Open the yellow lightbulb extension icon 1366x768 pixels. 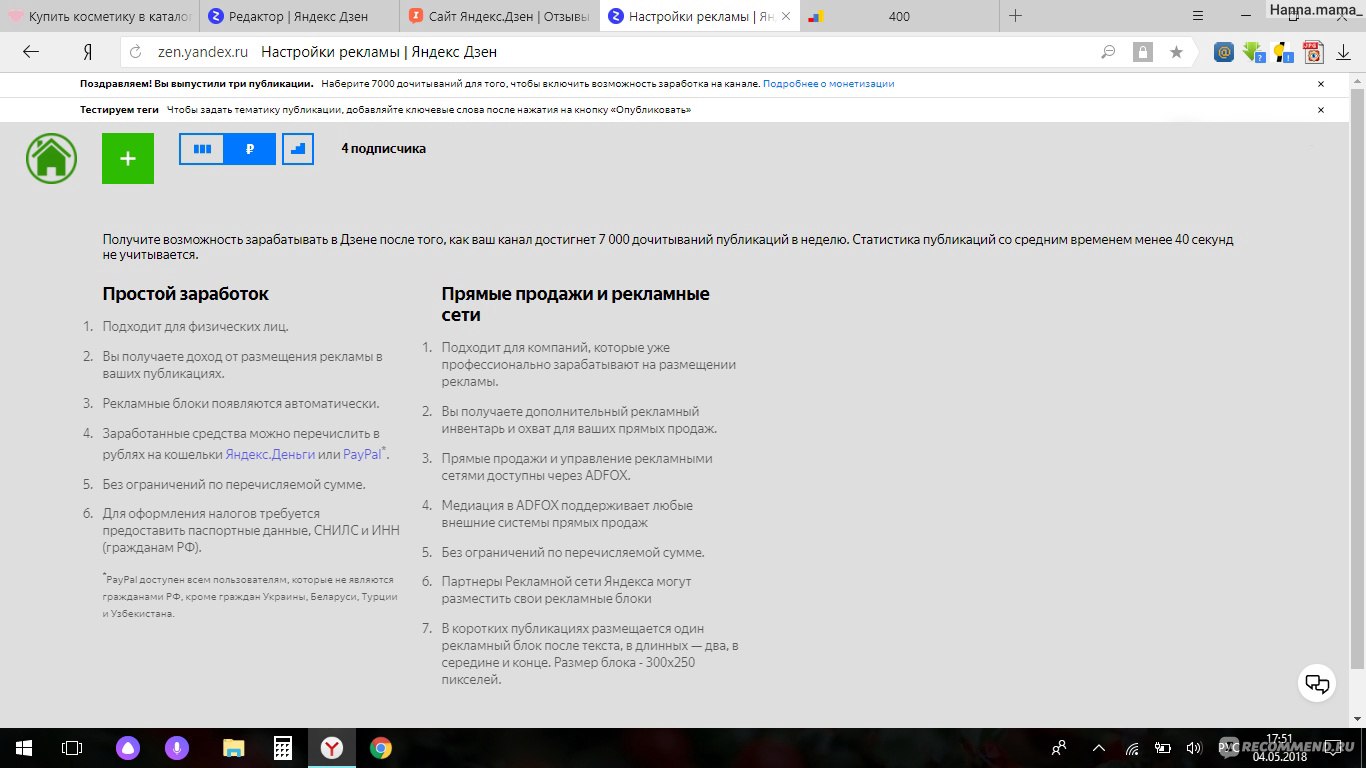tap(1283, 52)
